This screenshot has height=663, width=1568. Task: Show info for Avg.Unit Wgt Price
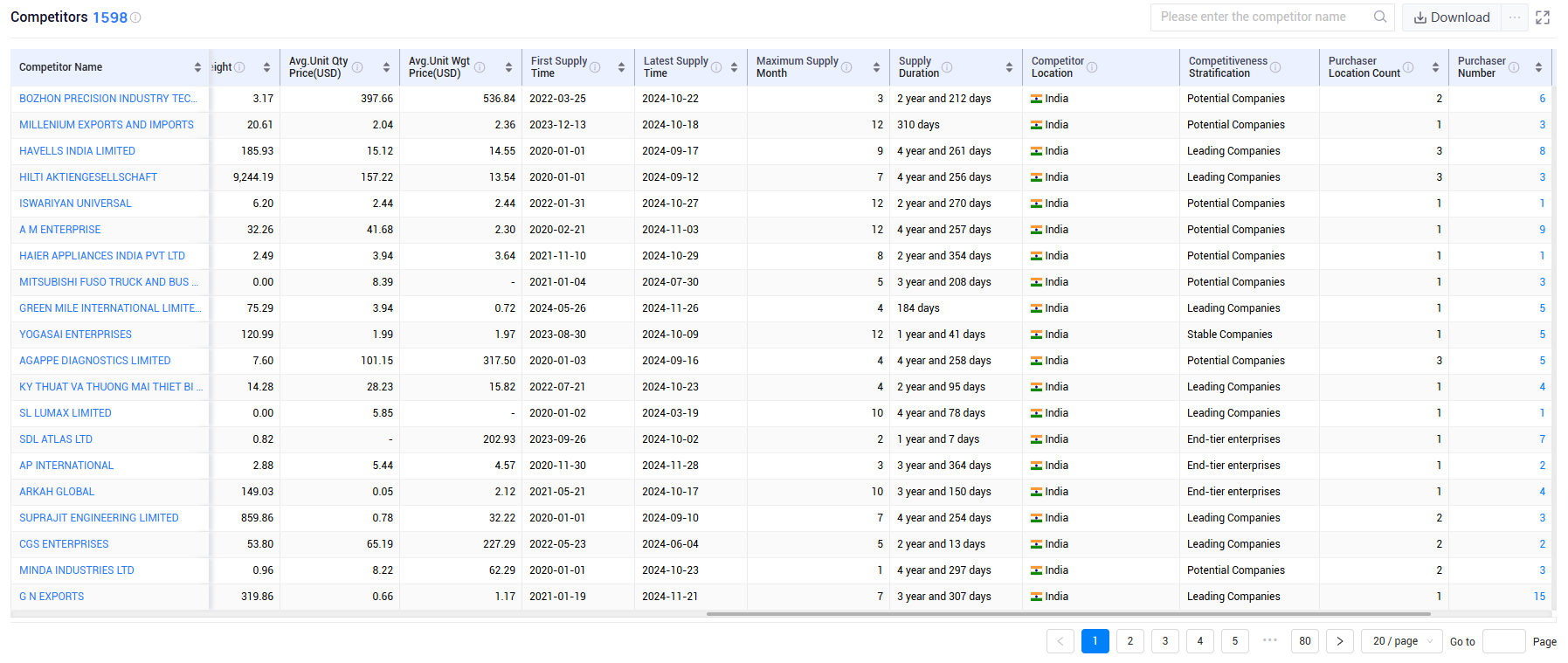(480, 67)
